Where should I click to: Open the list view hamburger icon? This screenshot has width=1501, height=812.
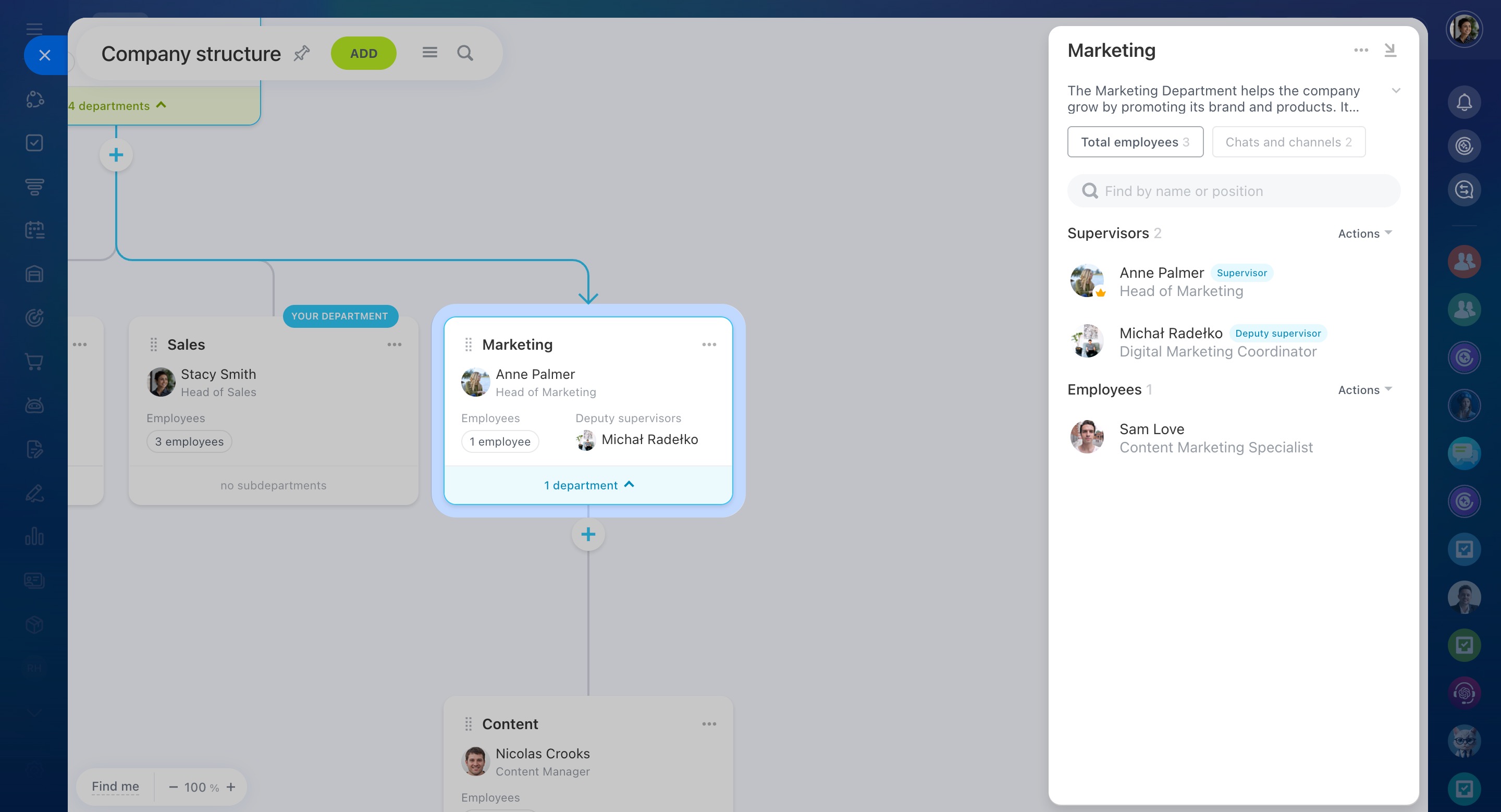[429, 53]
